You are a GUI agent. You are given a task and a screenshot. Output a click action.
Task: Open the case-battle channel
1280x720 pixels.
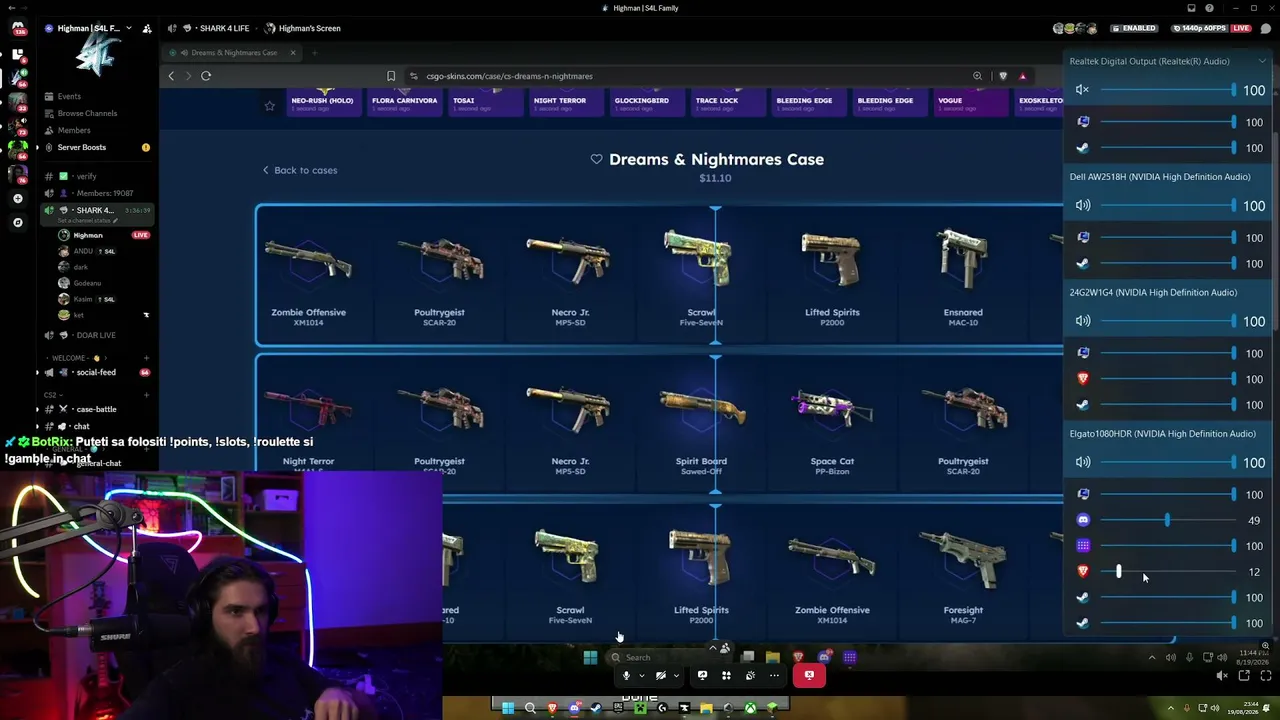coord(96,409)
